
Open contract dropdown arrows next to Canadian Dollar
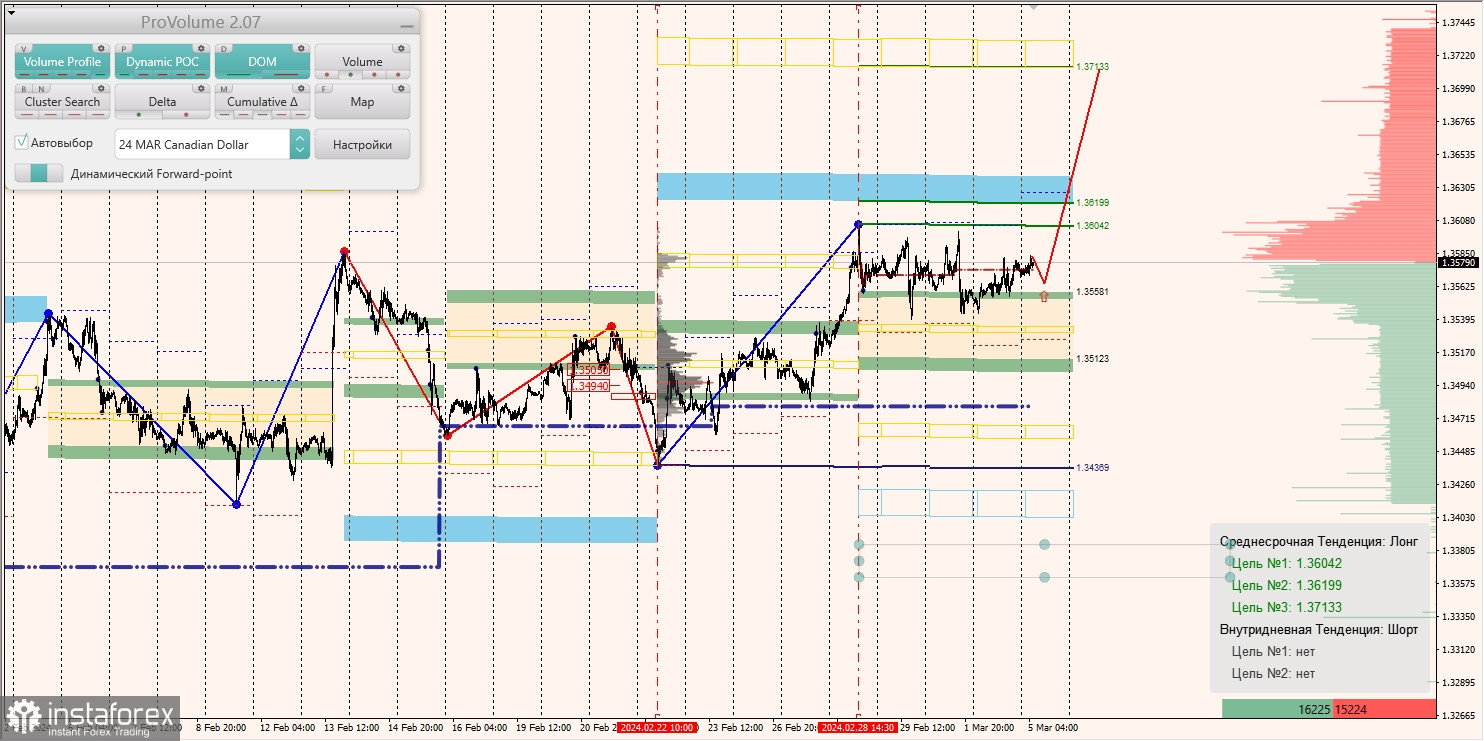coord(300,144)
